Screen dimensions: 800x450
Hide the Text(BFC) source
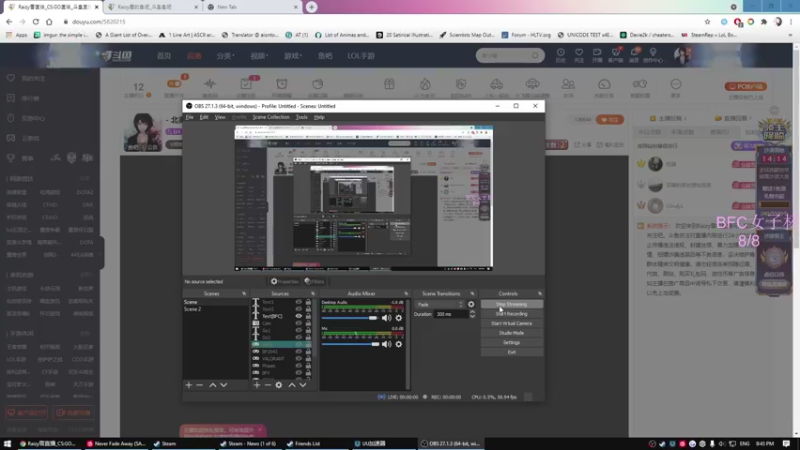298,316
